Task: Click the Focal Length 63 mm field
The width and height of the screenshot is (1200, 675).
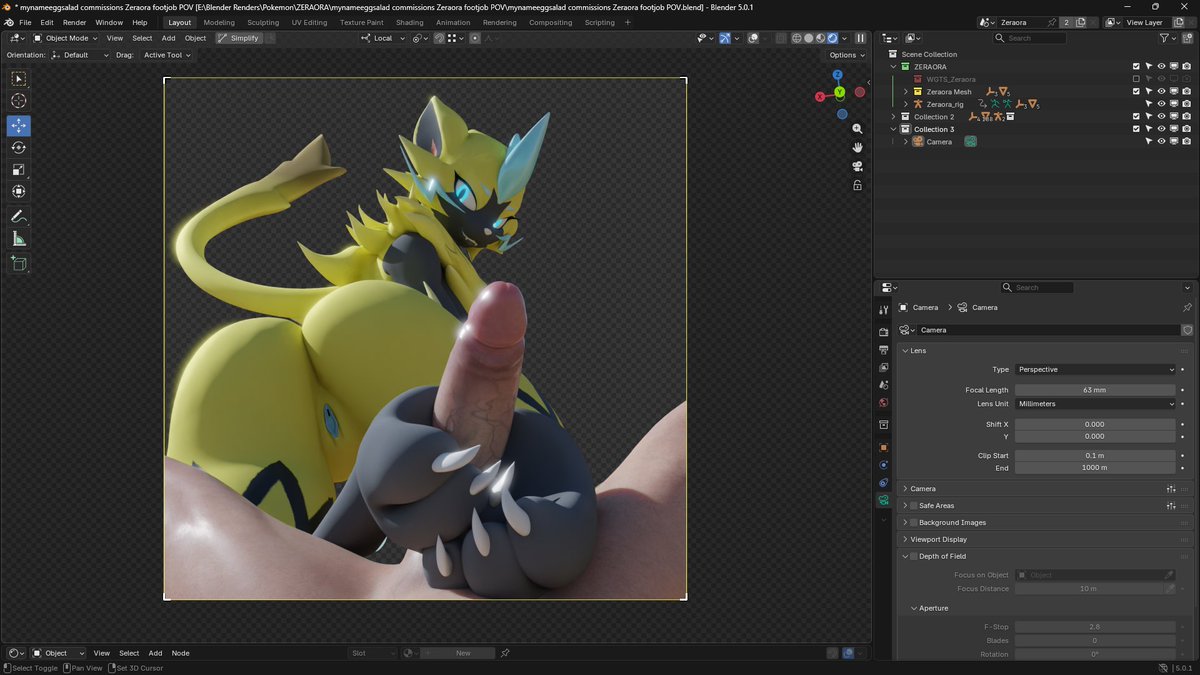Action: (1095, 390)
